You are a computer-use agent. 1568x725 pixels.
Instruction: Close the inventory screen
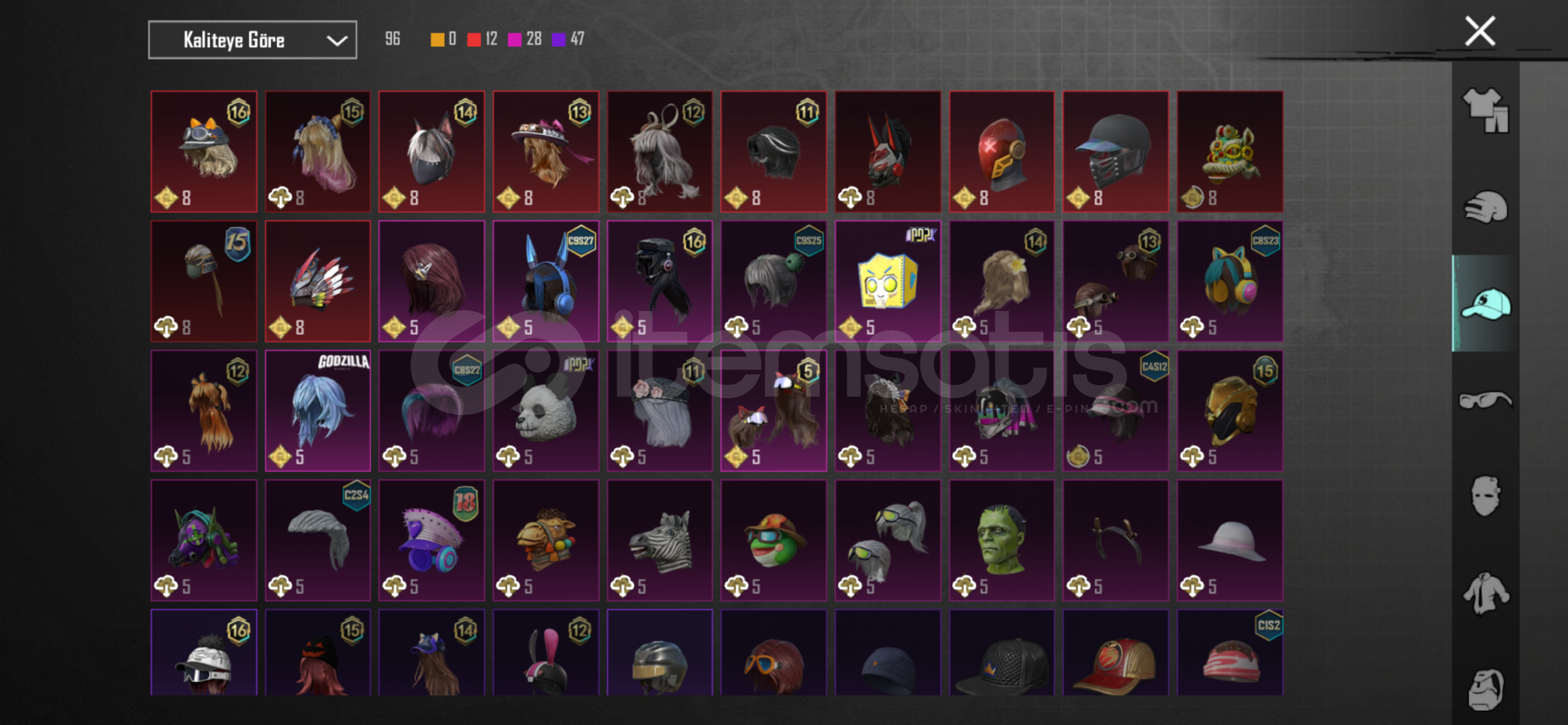click(x=1479, y=31)
